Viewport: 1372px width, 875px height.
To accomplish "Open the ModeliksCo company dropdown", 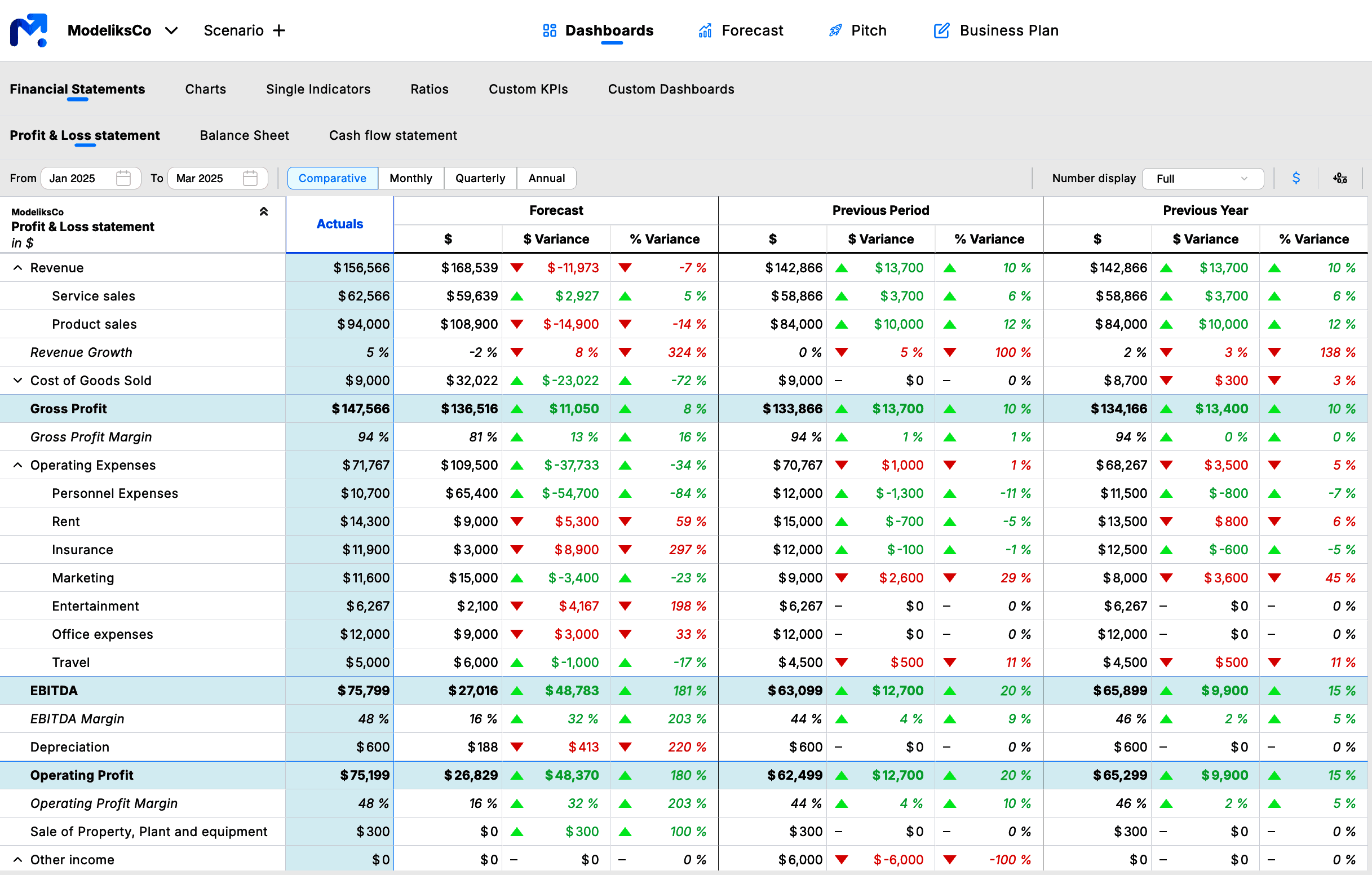I will [x=171, y=31].
